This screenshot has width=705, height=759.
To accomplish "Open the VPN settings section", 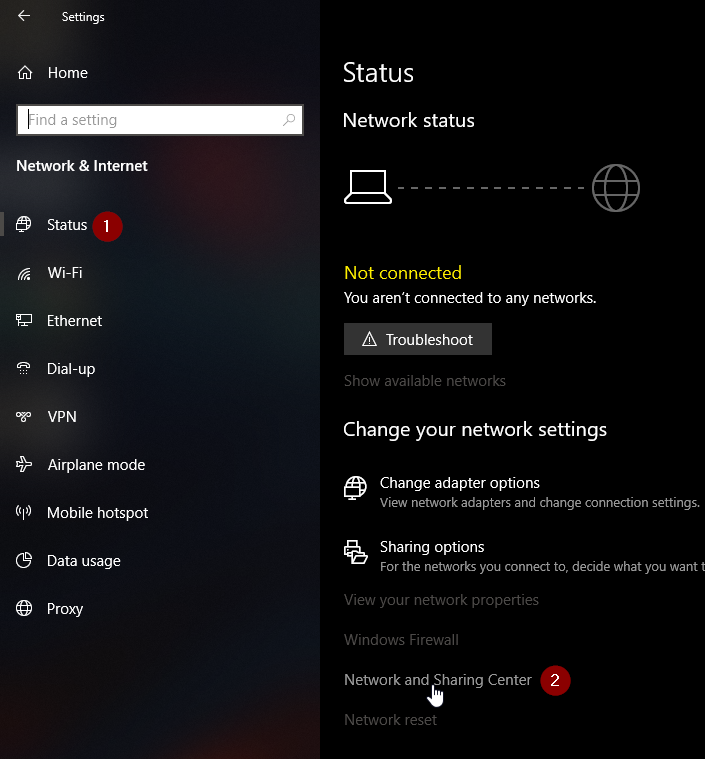I will (62, 416).
